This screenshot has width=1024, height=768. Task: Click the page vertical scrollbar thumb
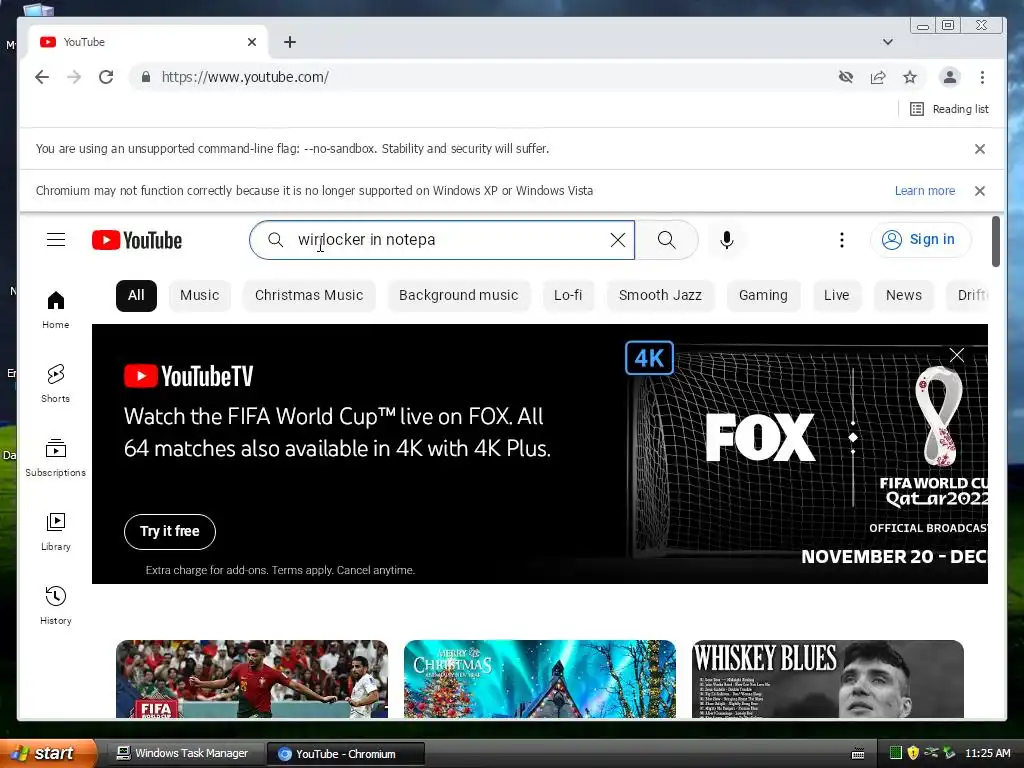[x=996, y=242]
